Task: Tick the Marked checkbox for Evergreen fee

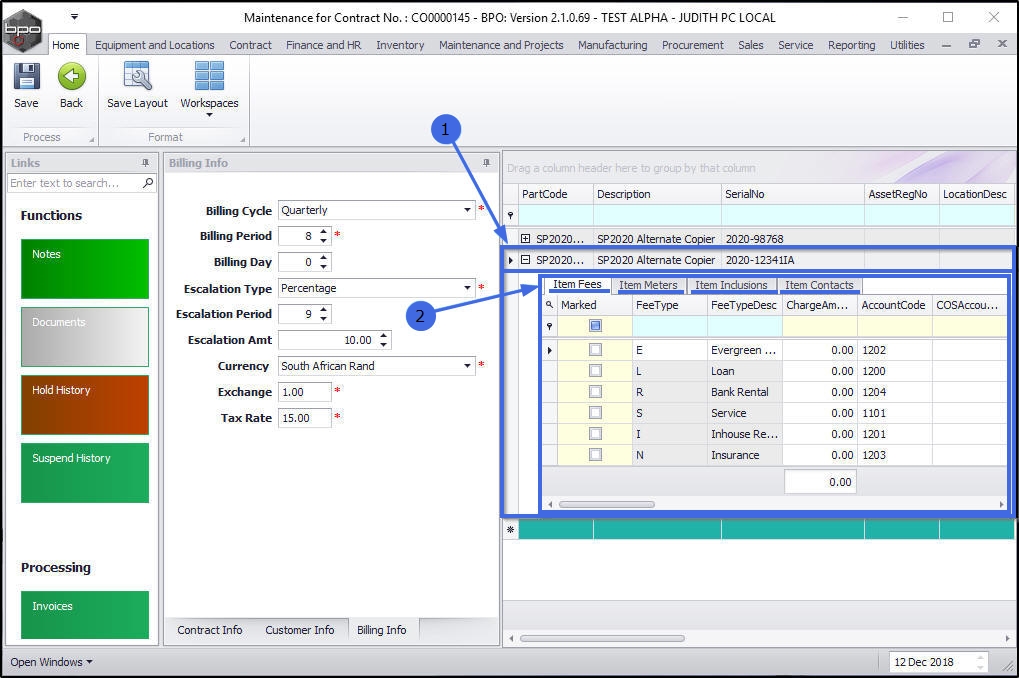Action: point(595,350)
